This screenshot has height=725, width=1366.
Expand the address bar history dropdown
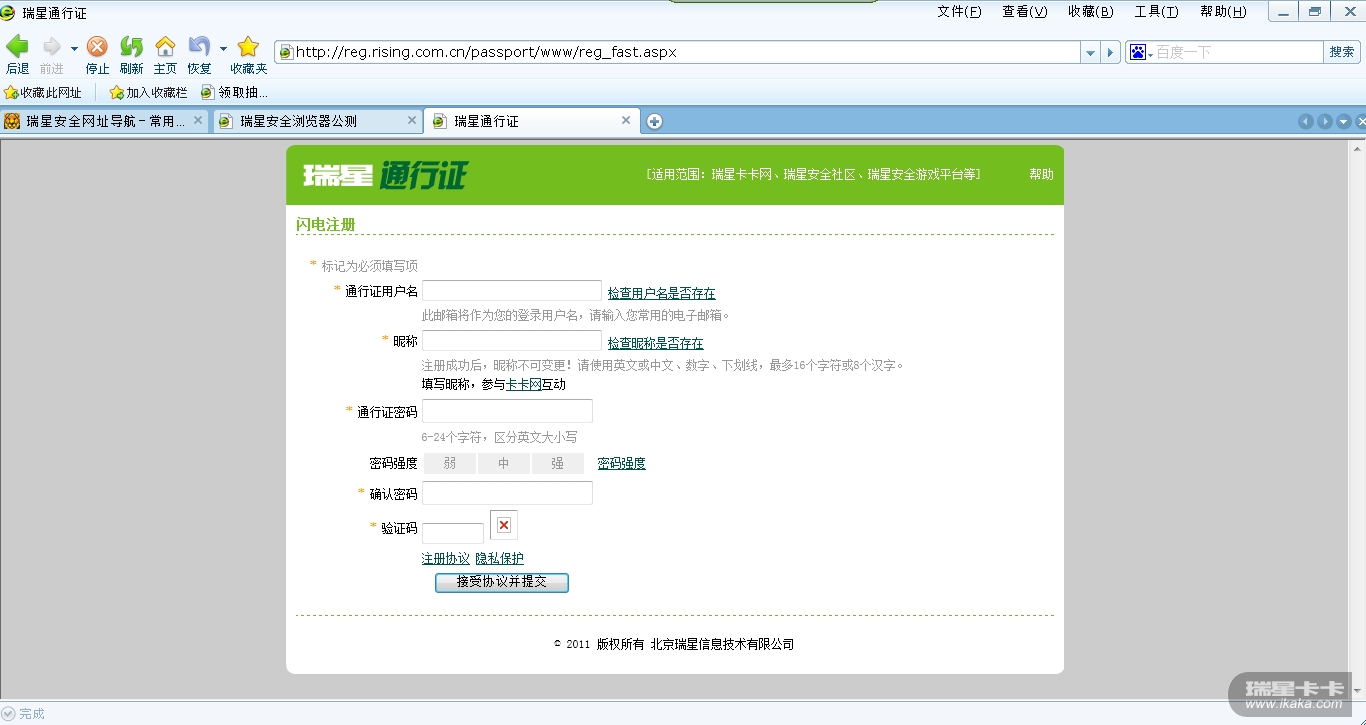pyautogui.click(x=1090, y=52)
